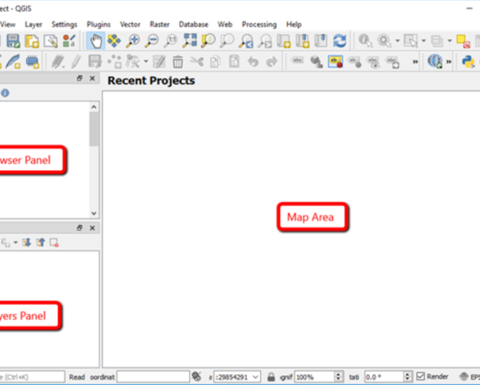480x385 pixels.
Task: Expand web toolbar overflow chevron
Action: [x=449, y=62]
